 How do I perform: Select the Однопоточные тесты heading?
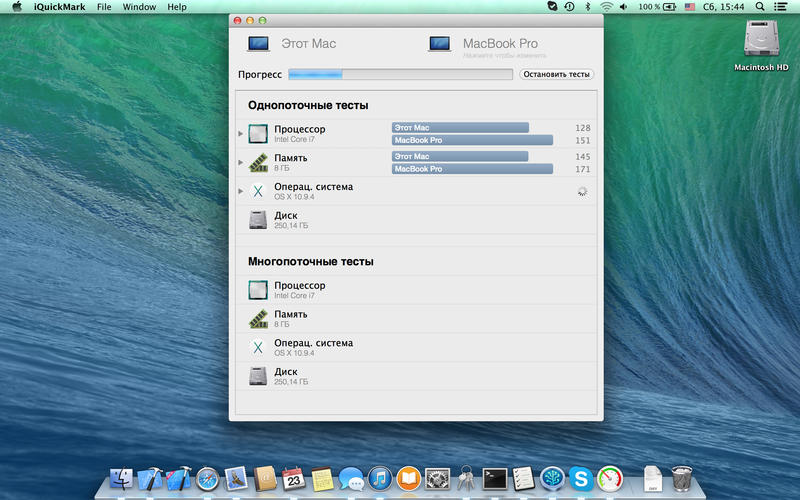coord(308,106)
